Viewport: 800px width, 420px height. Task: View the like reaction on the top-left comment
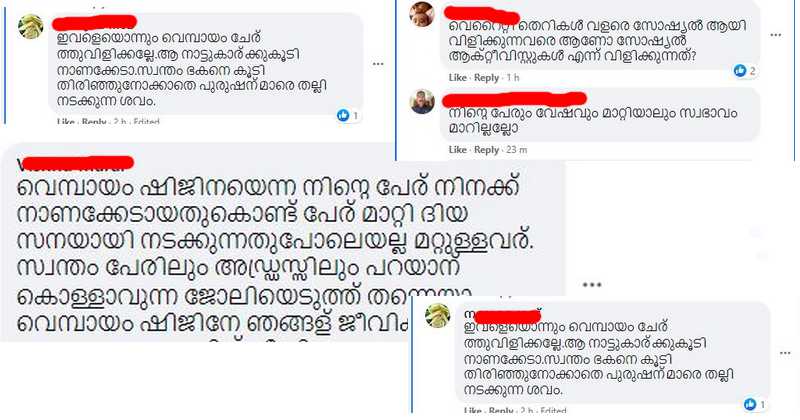point(348,116)
